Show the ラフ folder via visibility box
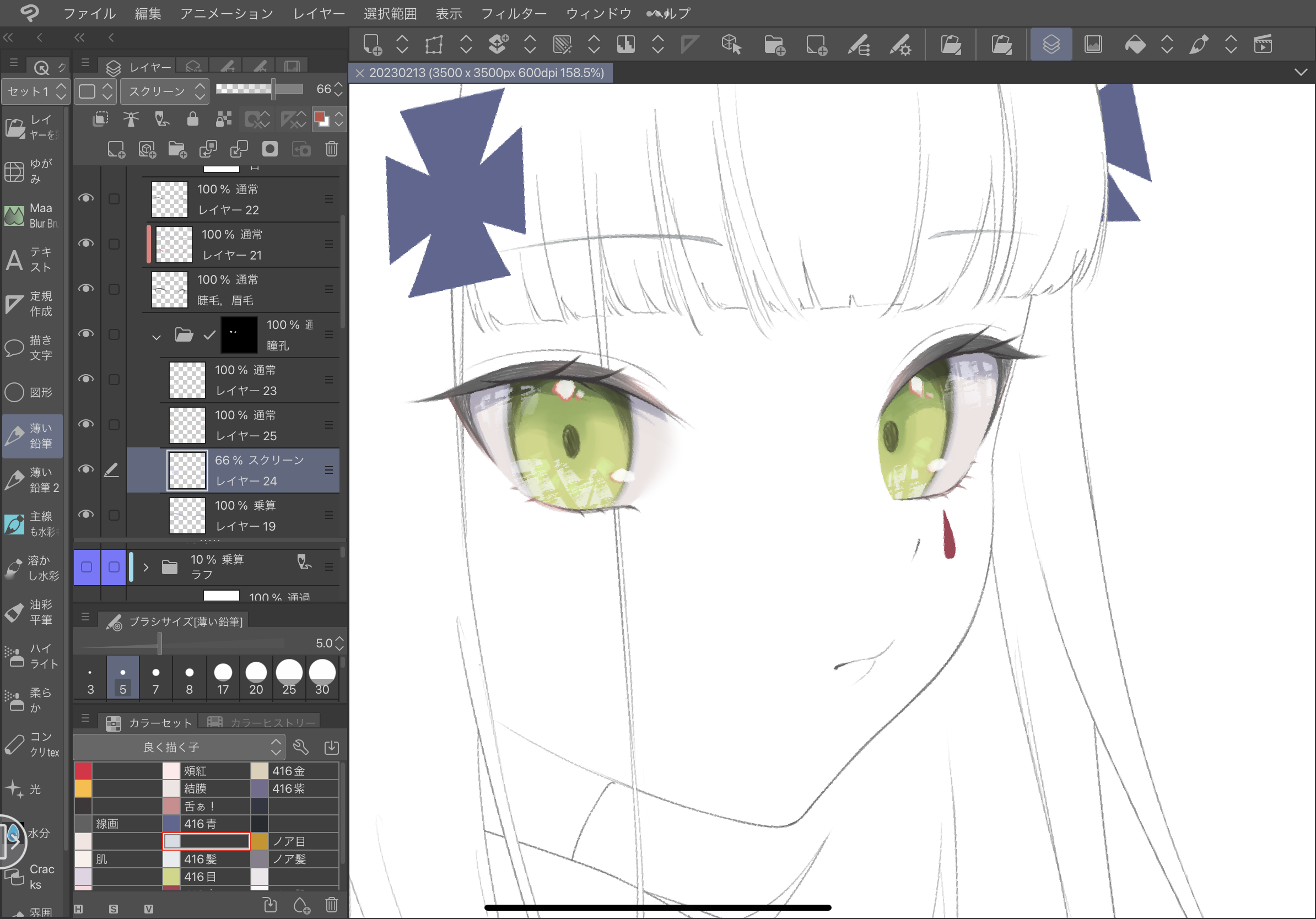The height and width of the screenshot is (919, 1316). click(87, 567)
